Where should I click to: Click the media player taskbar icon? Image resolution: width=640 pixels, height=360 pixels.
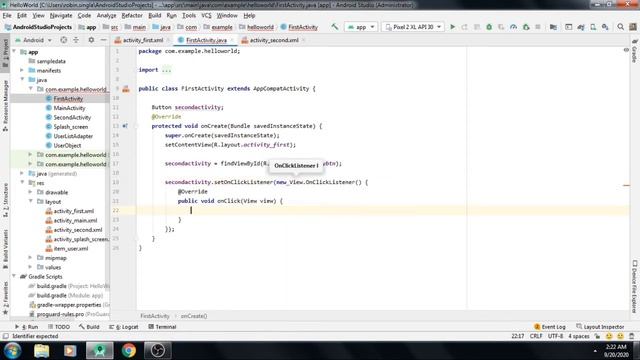(70, 351)
